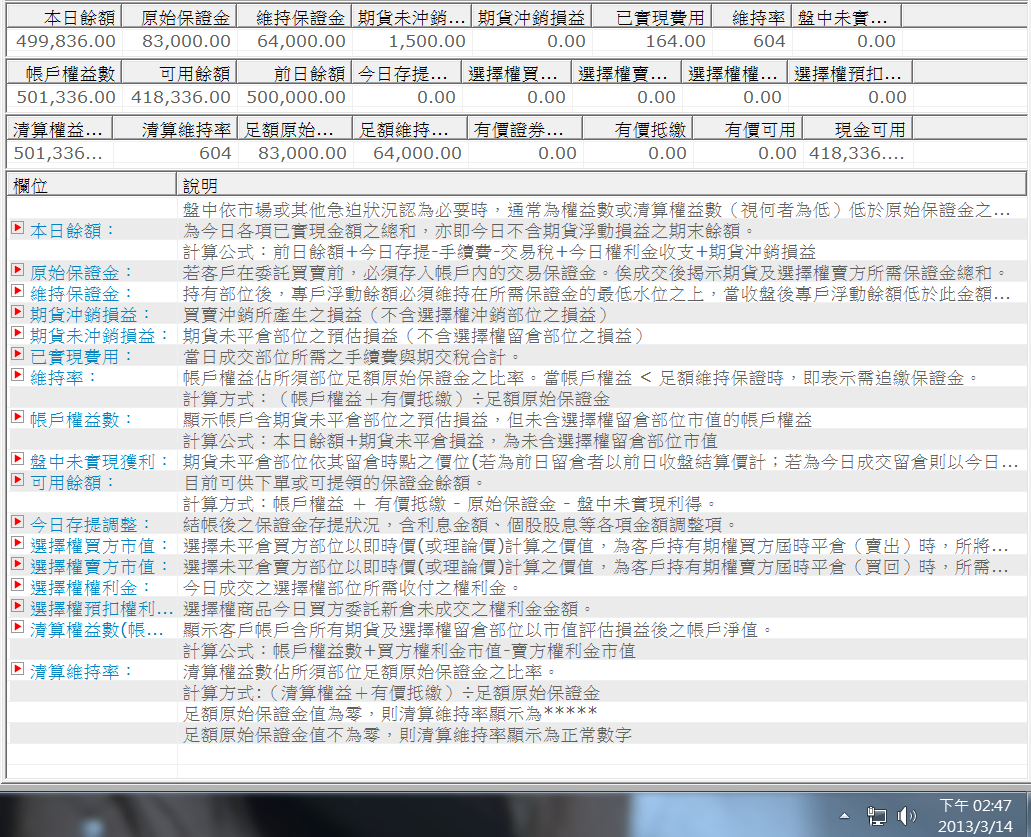
Task: Click the 本日餘額 column header
Action: click(64, 18)
